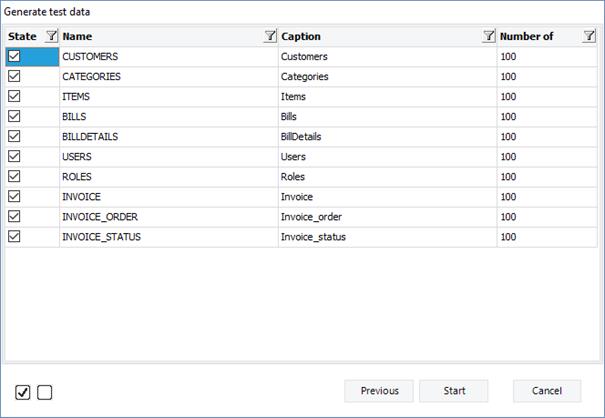Click the Invoice_order caption cell
Screen dimensions: 605x418
pos(387,217)
